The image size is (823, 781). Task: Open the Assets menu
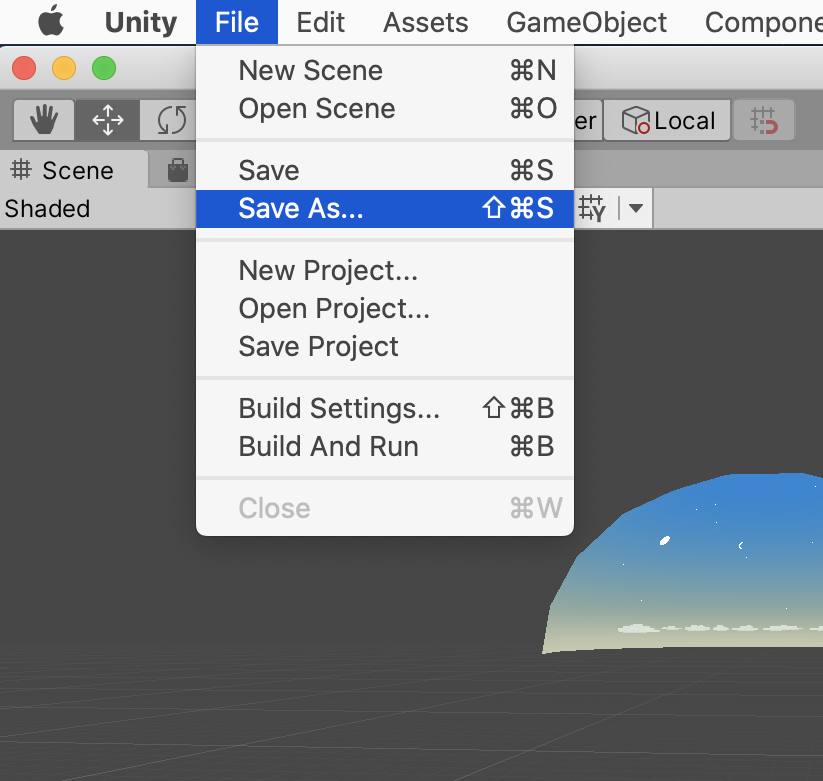tap(425, 23)
